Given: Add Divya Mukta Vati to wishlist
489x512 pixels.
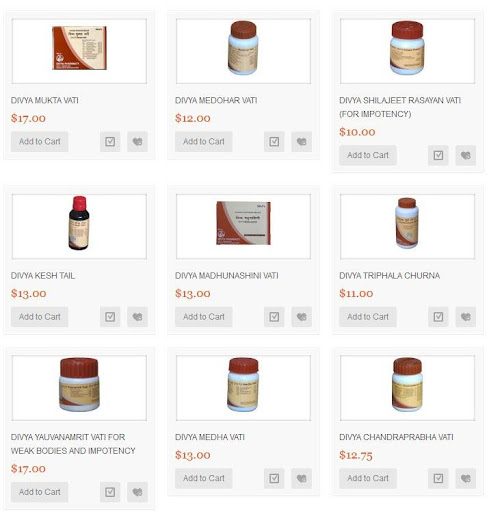Looking at the screenshot, I should pyautogui.click(x=137, y=142).
